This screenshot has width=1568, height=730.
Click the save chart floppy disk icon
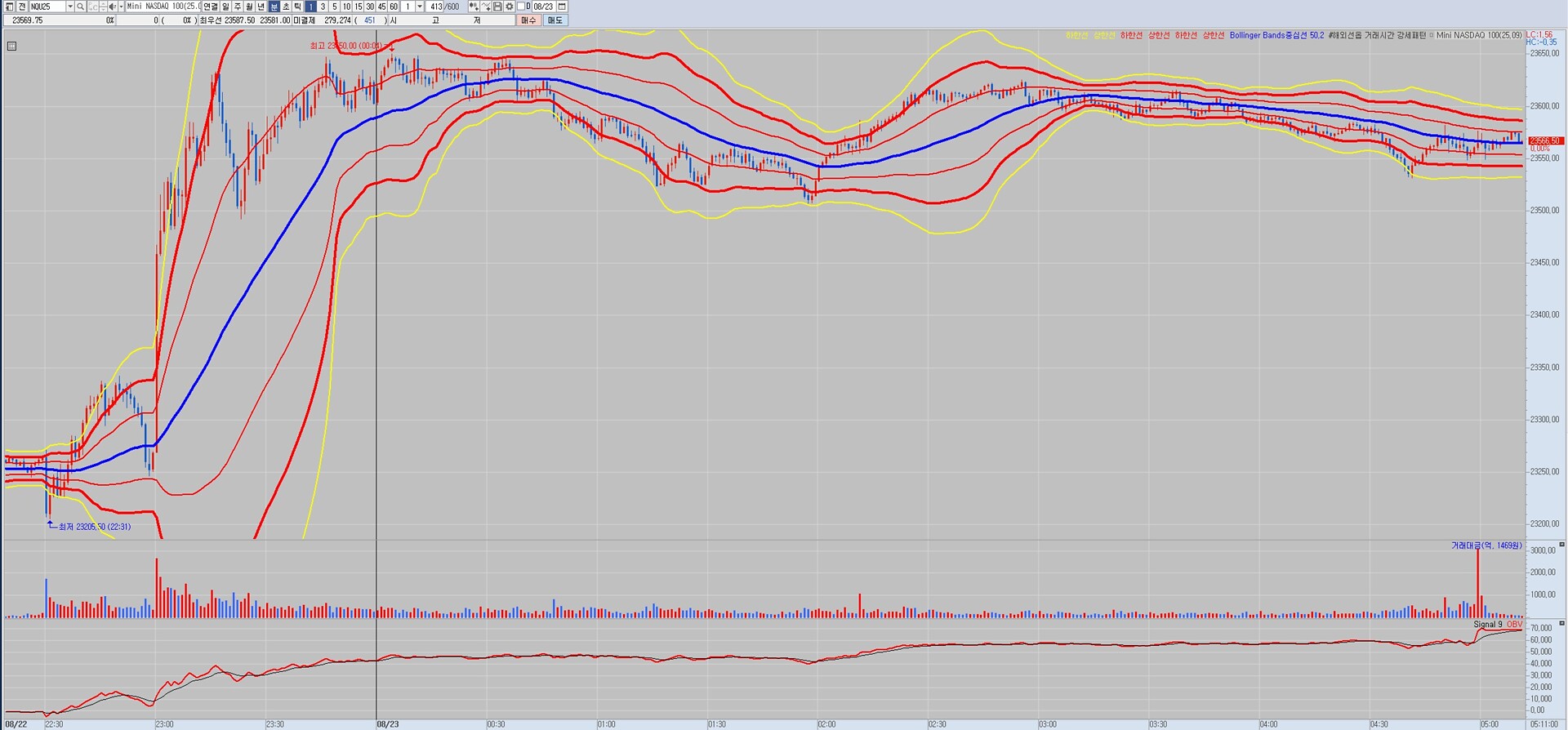[x=497, y=7]
